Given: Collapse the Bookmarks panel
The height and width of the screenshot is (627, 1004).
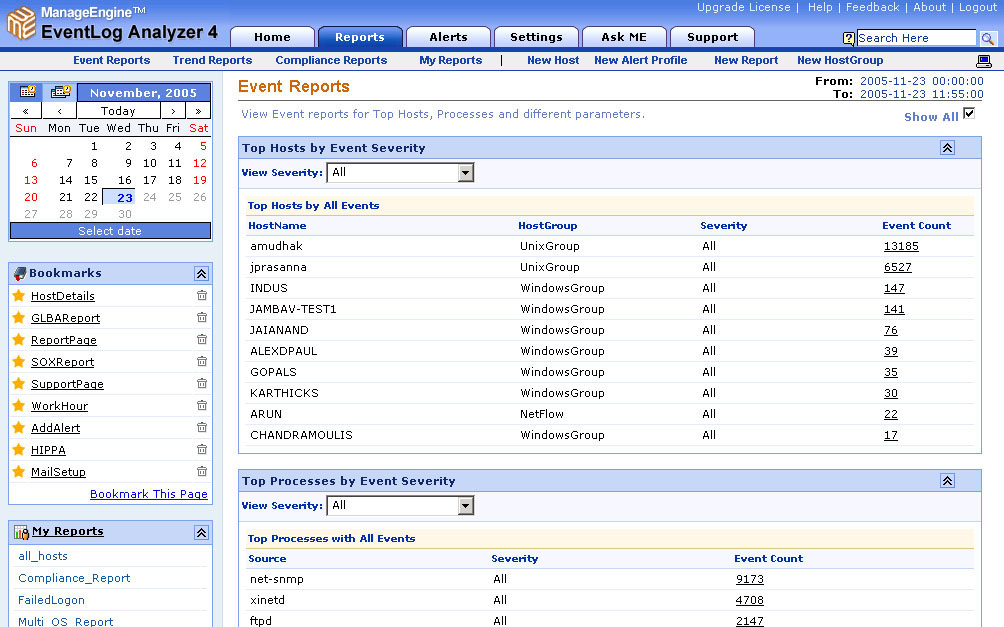Looking at the screenshot, I should (x=201, y=273).
